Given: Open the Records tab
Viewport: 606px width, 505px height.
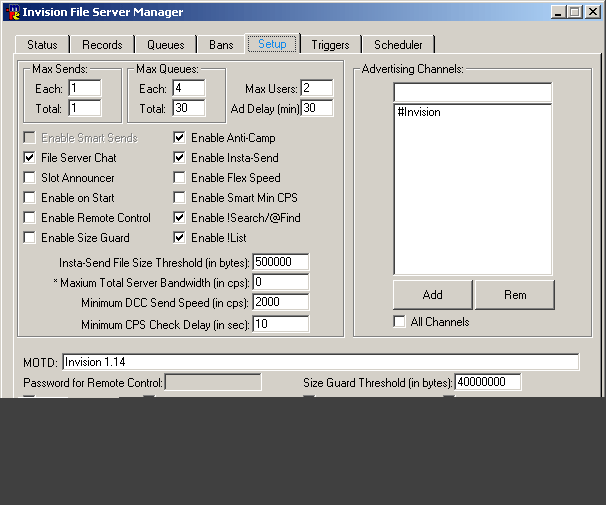Looking at the screenshot, I should (x=102, y=45).
